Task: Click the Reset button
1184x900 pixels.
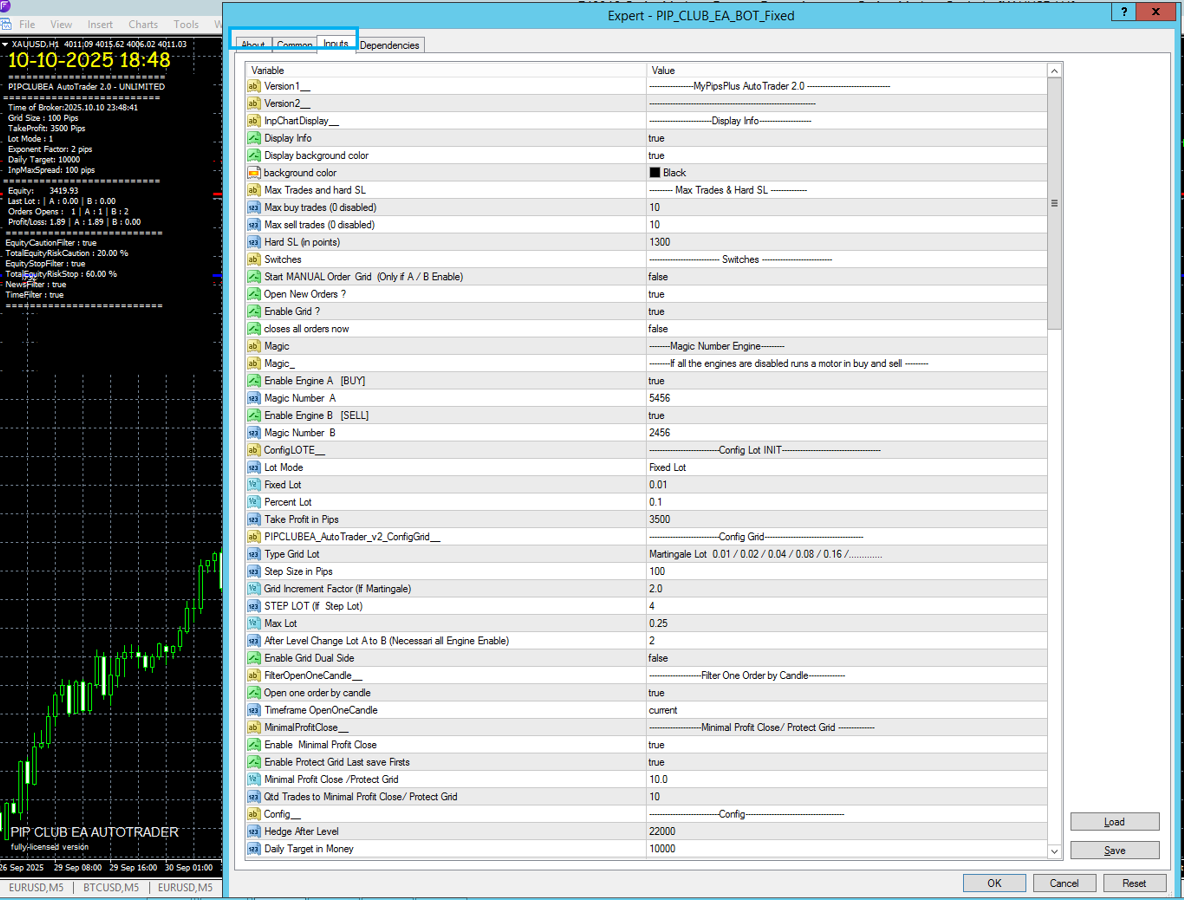Action: click(1134, 883)
